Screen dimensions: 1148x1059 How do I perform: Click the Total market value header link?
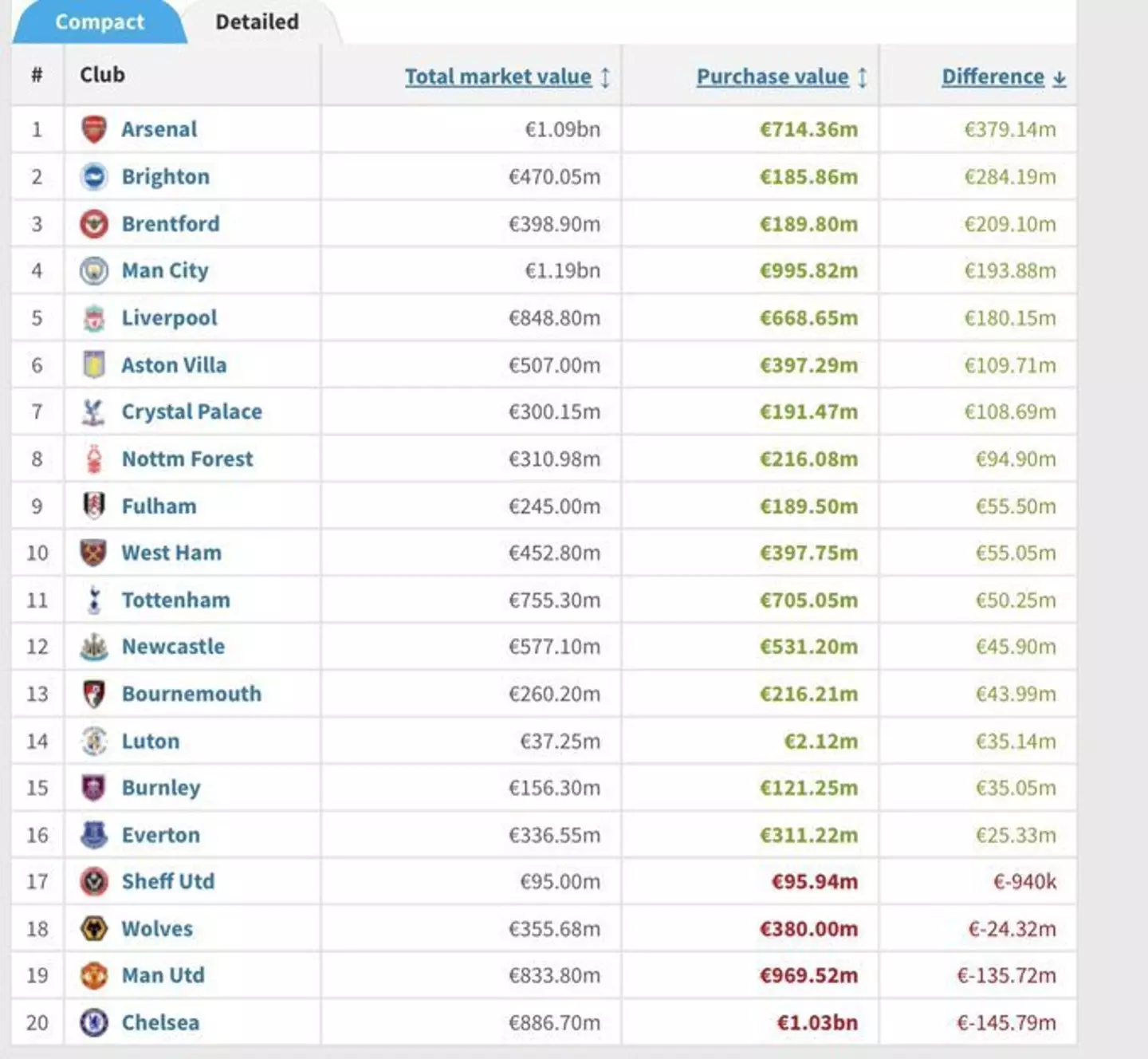[x=497, y=77]
